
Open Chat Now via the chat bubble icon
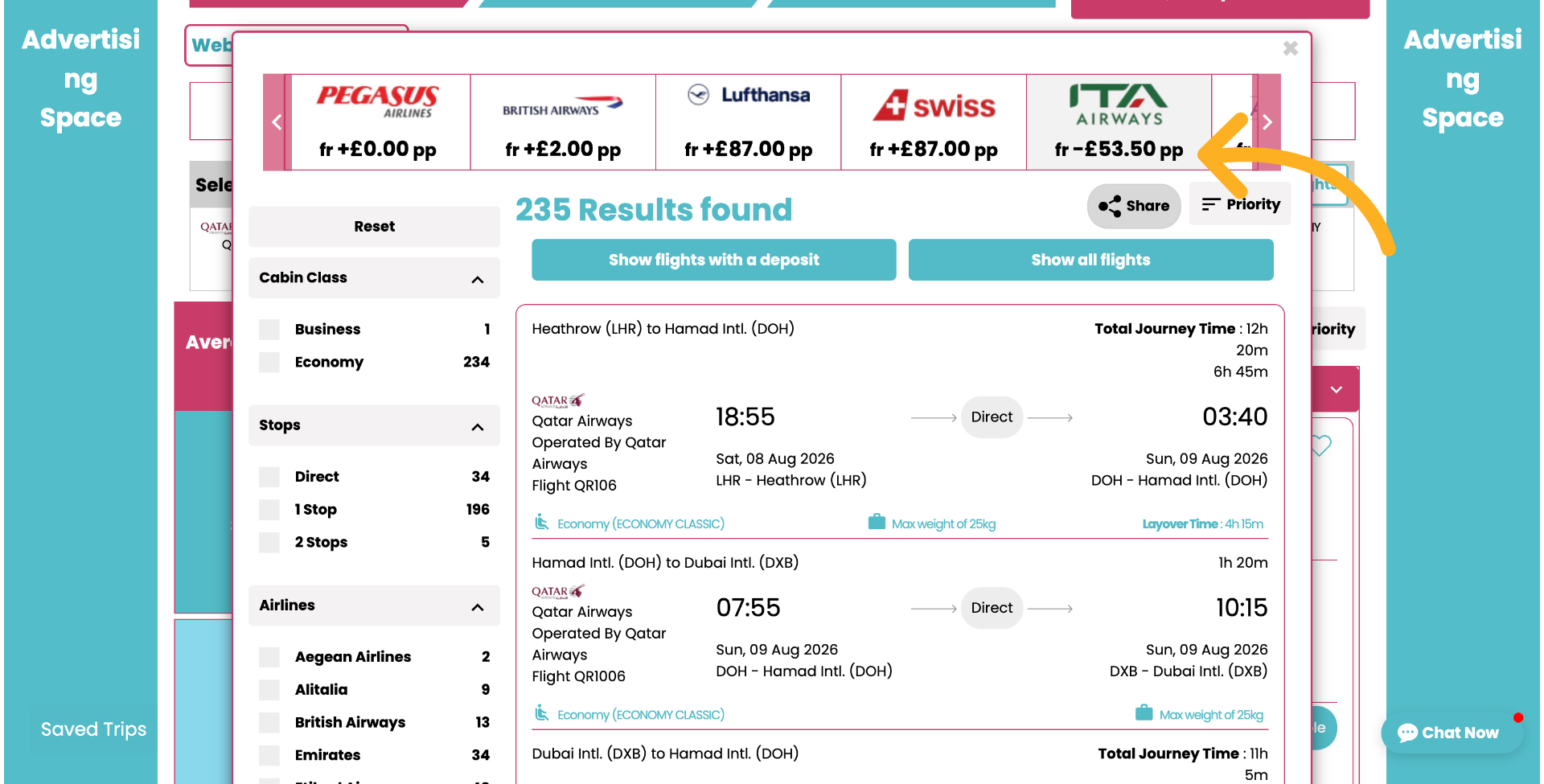point(1408,732)
